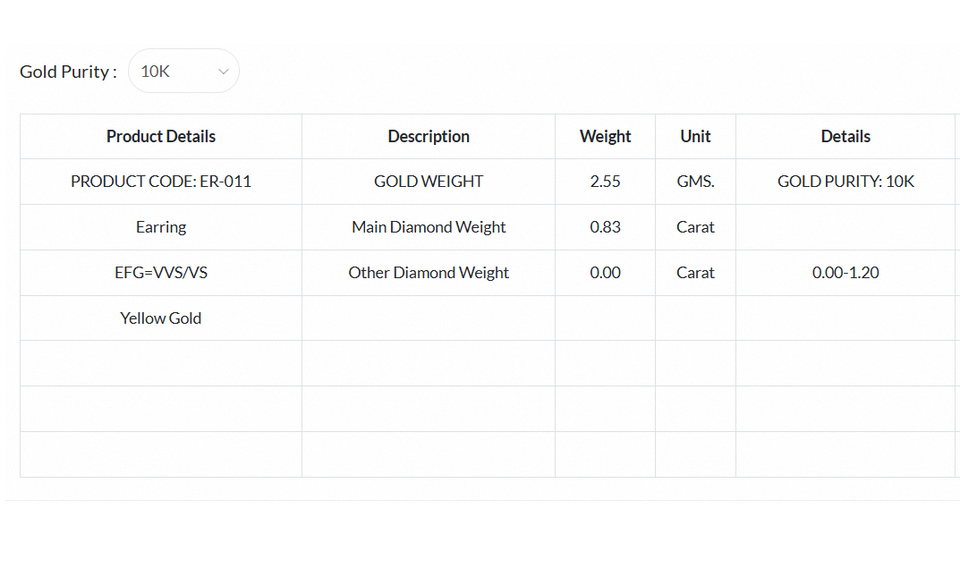
Task: Select the PRODUCT CODE: ER-011 cell
Action: [161, 182]
